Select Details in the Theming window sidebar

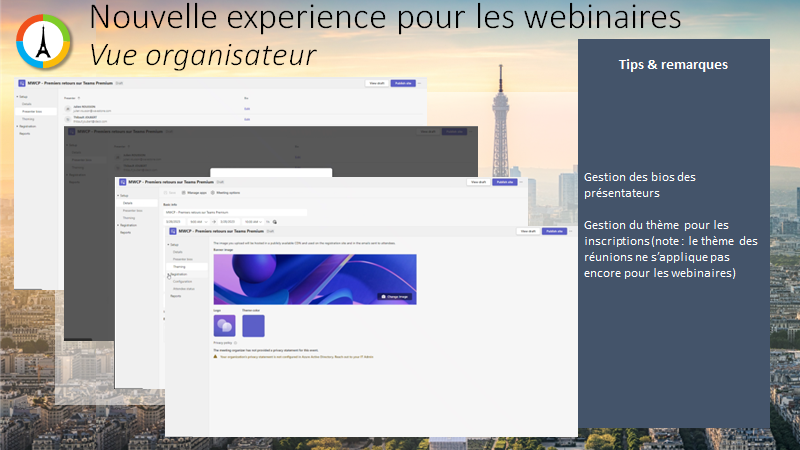click(177, 252)
